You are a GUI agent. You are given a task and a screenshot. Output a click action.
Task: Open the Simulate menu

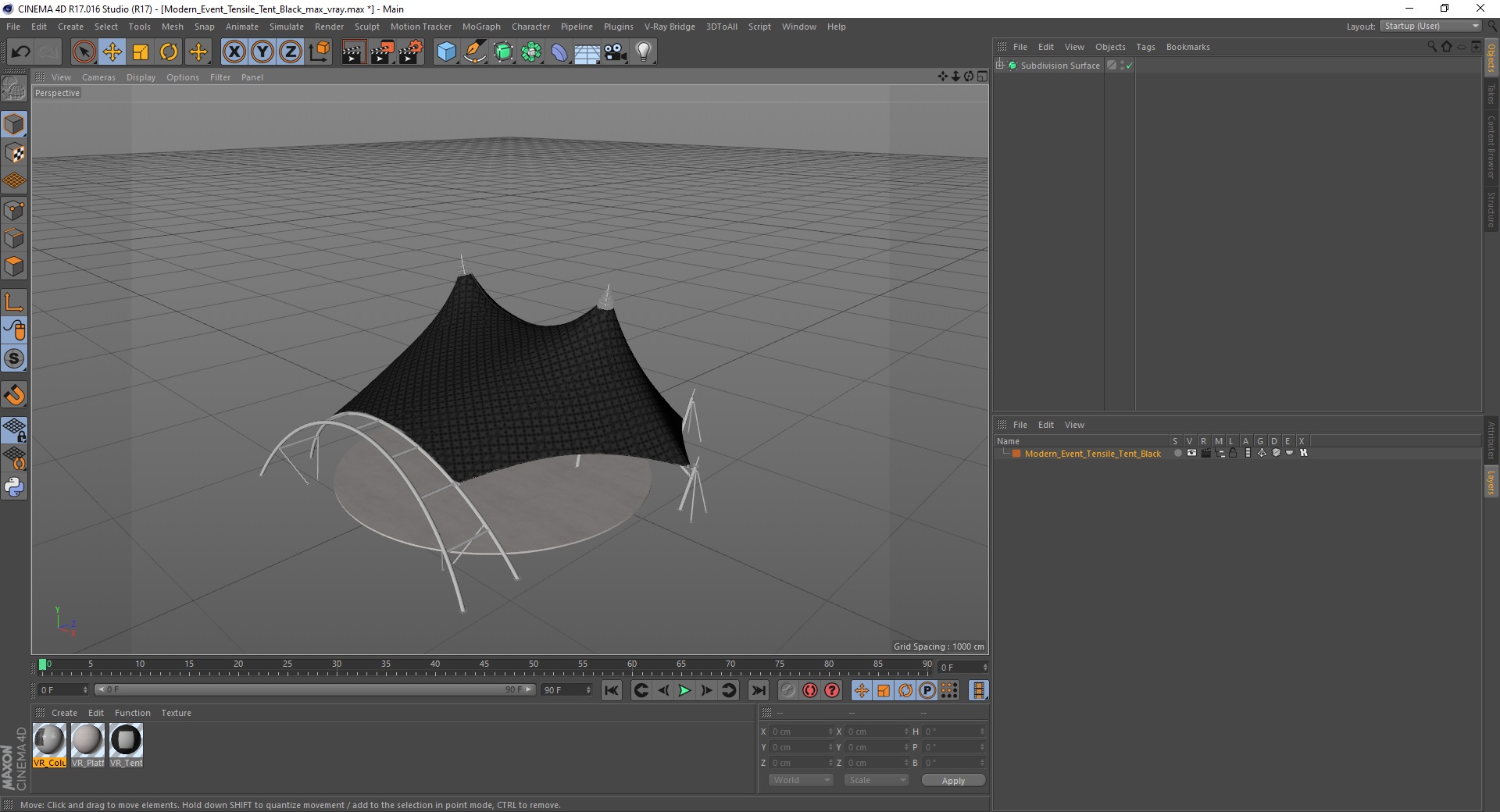tap(287, 27)
